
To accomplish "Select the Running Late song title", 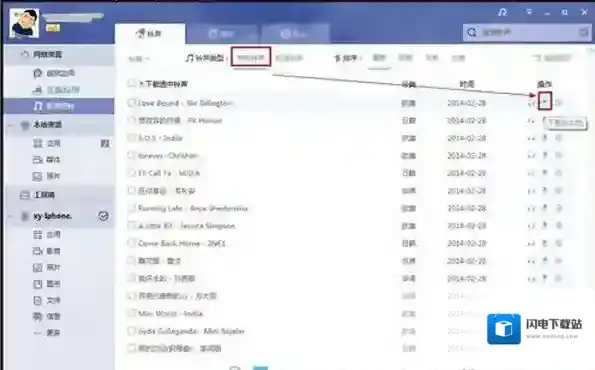I will click(193, 208).
